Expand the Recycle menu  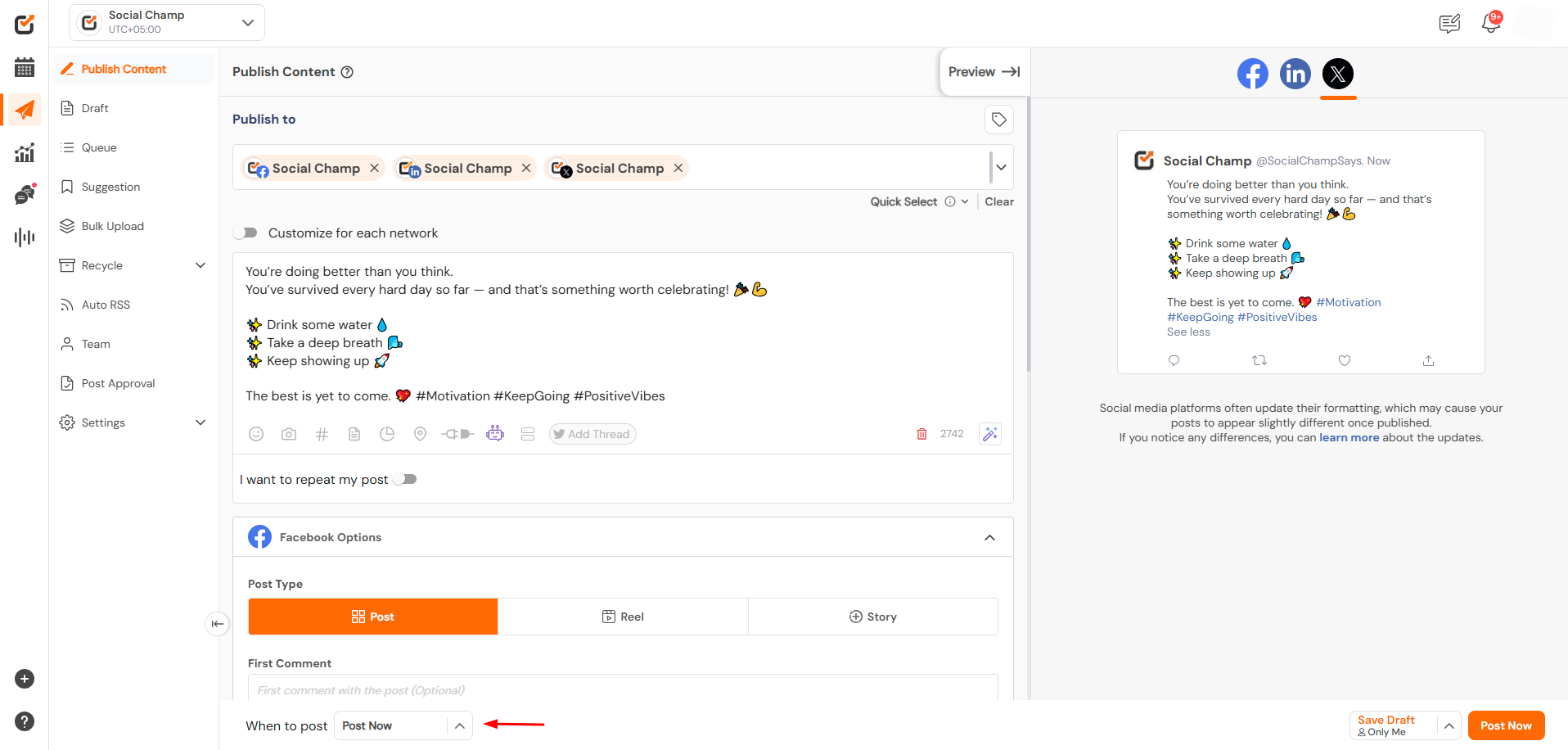point(134,265)
